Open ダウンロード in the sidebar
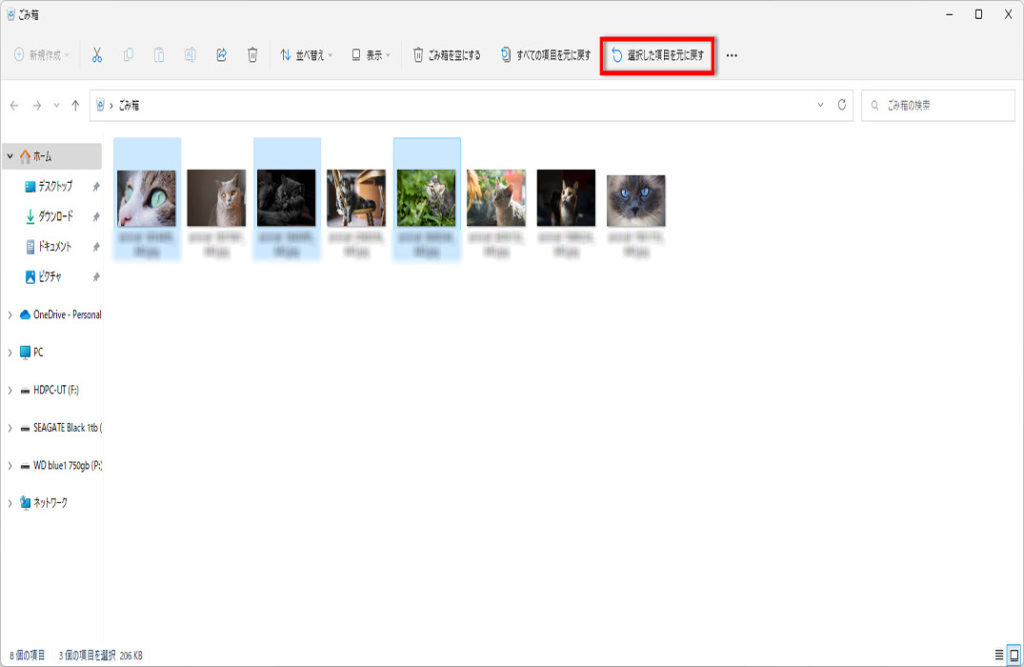This screenshot has height=667, width=1024. (x=55, y=217)
